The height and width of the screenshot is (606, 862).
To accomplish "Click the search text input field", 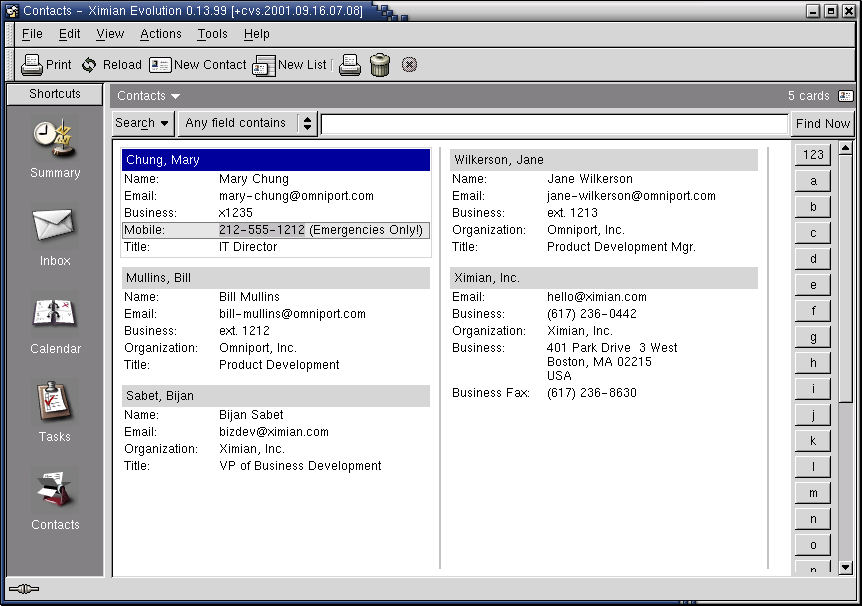I will click(554, 124).
